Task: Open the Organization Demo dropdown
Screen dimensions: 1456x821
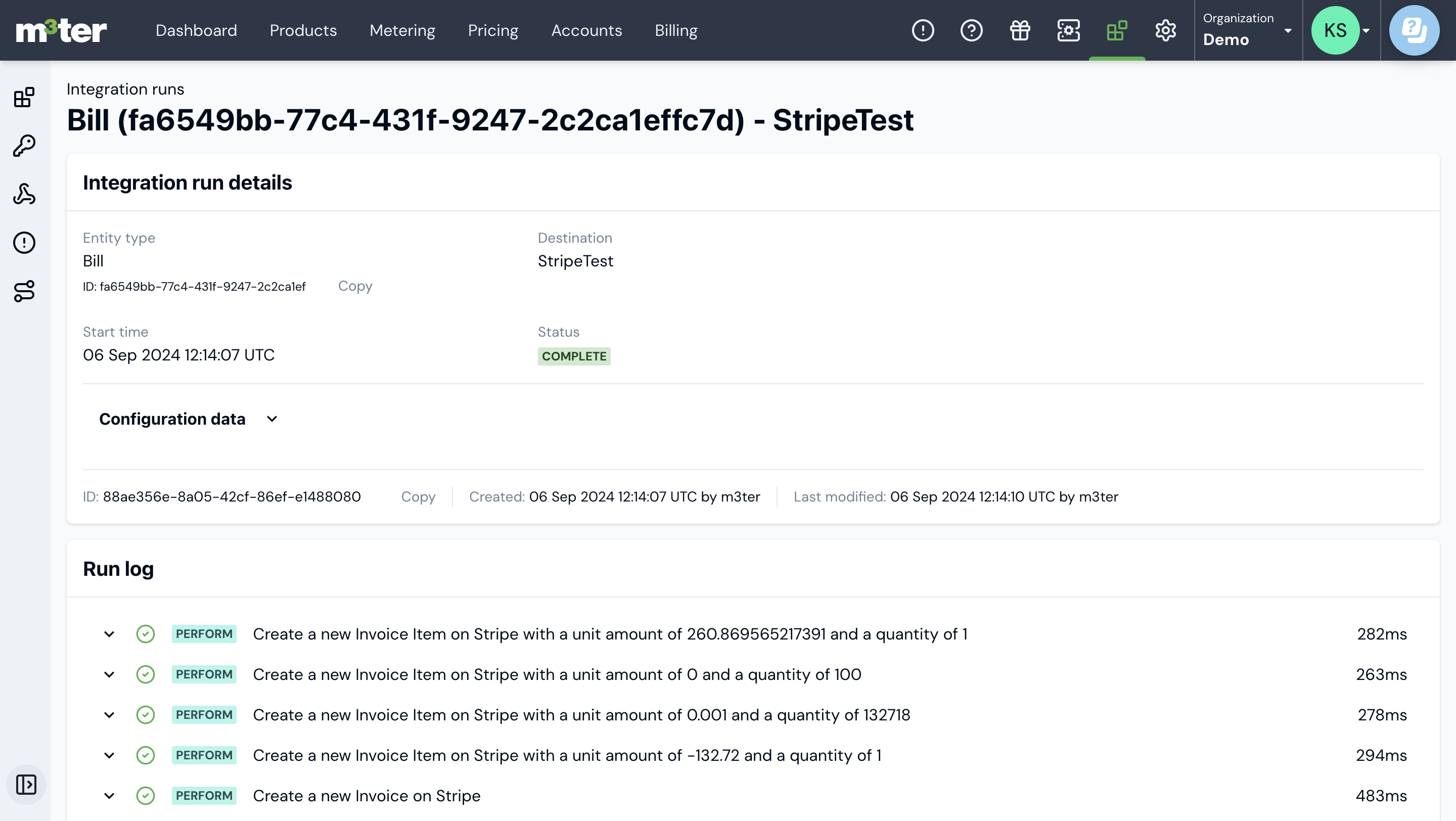Action: point(1247,30)
